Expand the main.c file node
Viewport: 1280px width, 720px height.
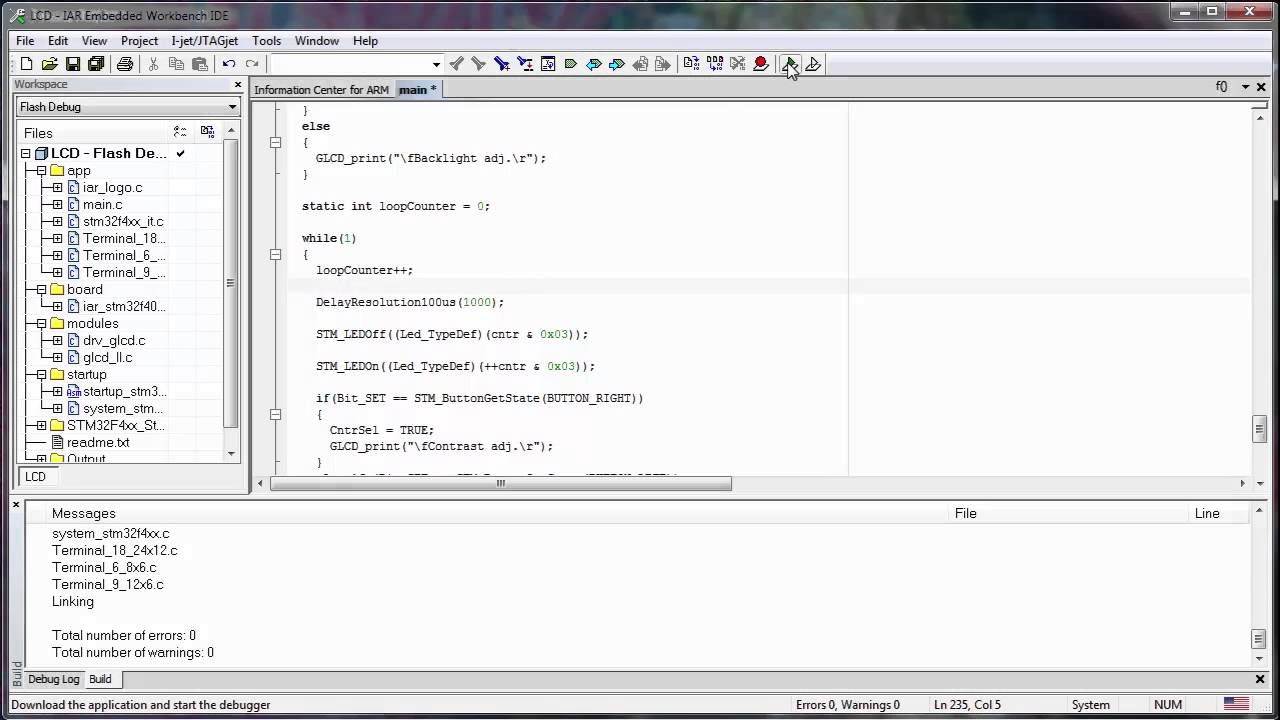[58, 205]
